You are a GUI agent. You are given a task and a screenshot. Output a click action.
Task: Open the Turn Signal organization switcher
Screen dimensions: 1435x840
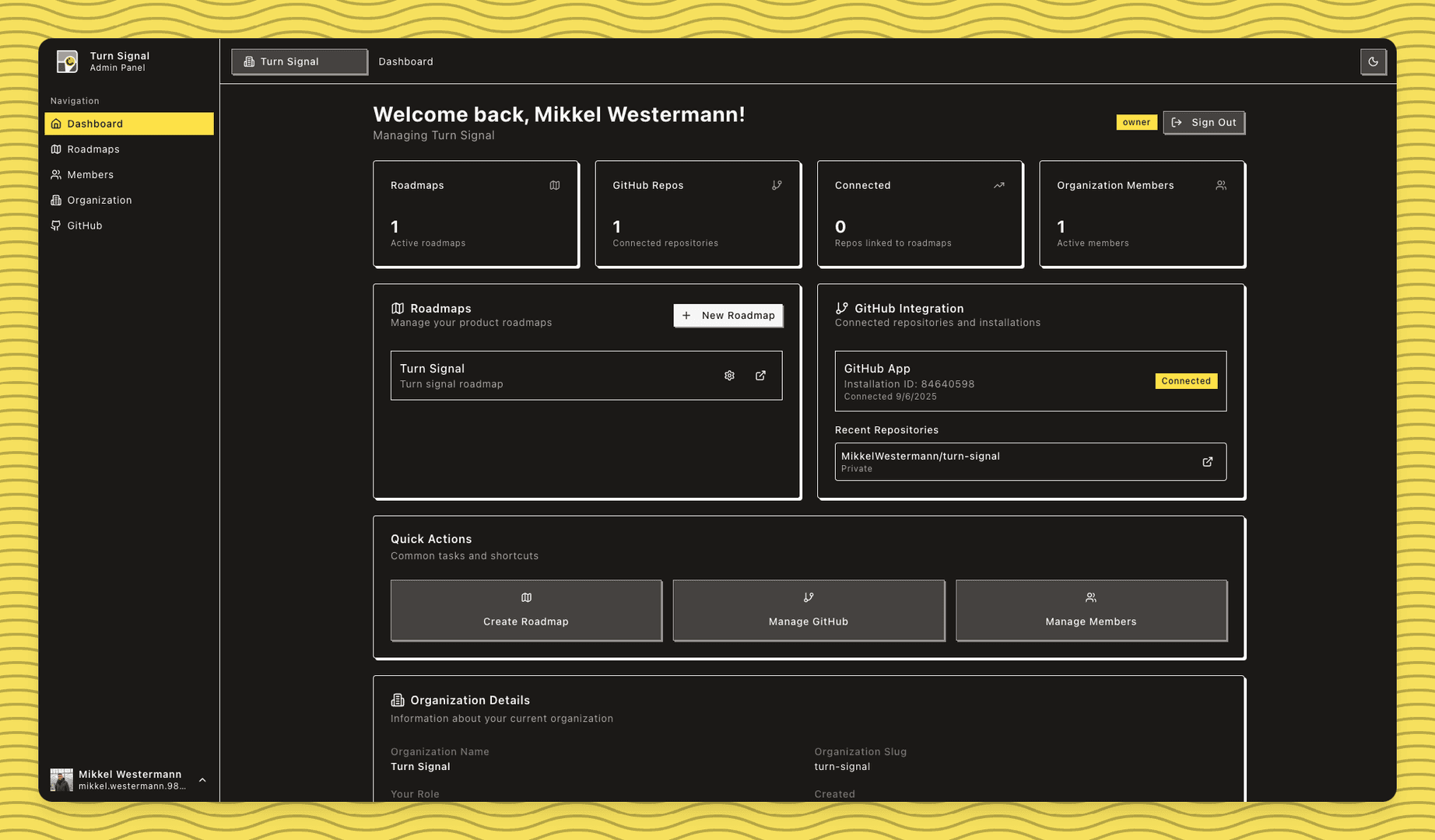tap(299, 61)
